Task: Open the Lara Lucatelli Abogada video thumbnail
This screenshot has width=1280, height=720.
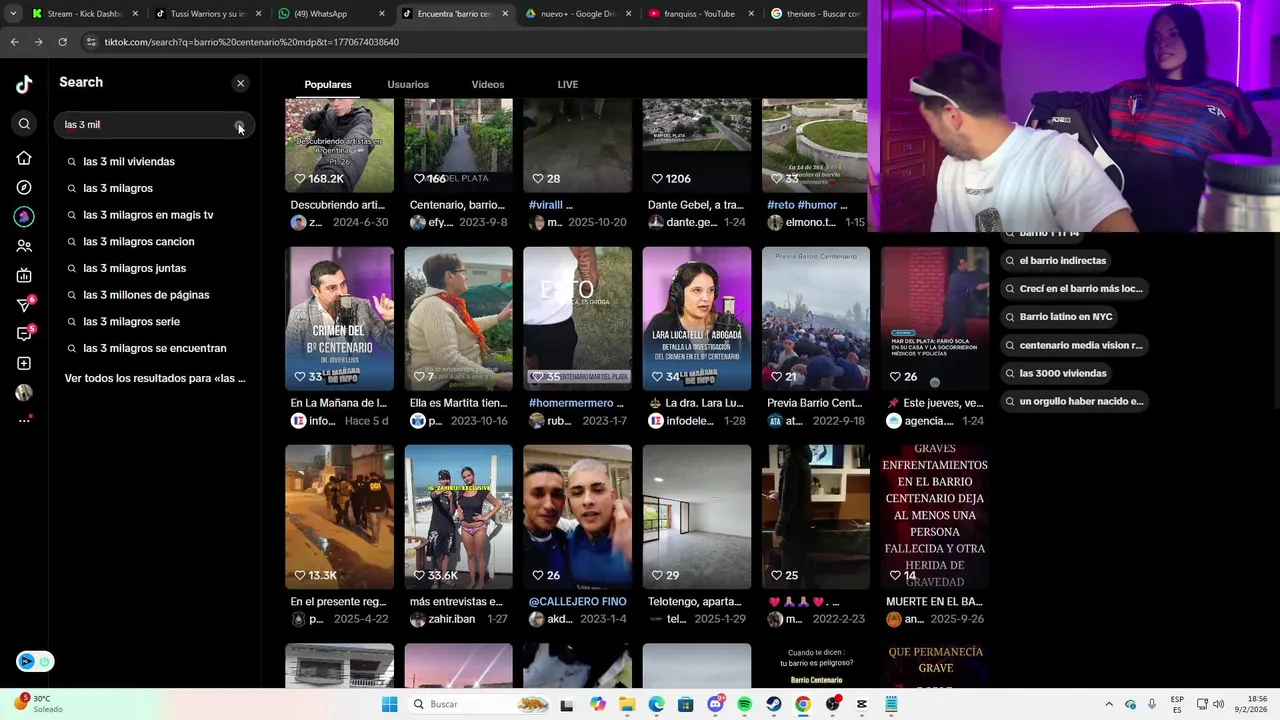Action: tap(697, 318)
